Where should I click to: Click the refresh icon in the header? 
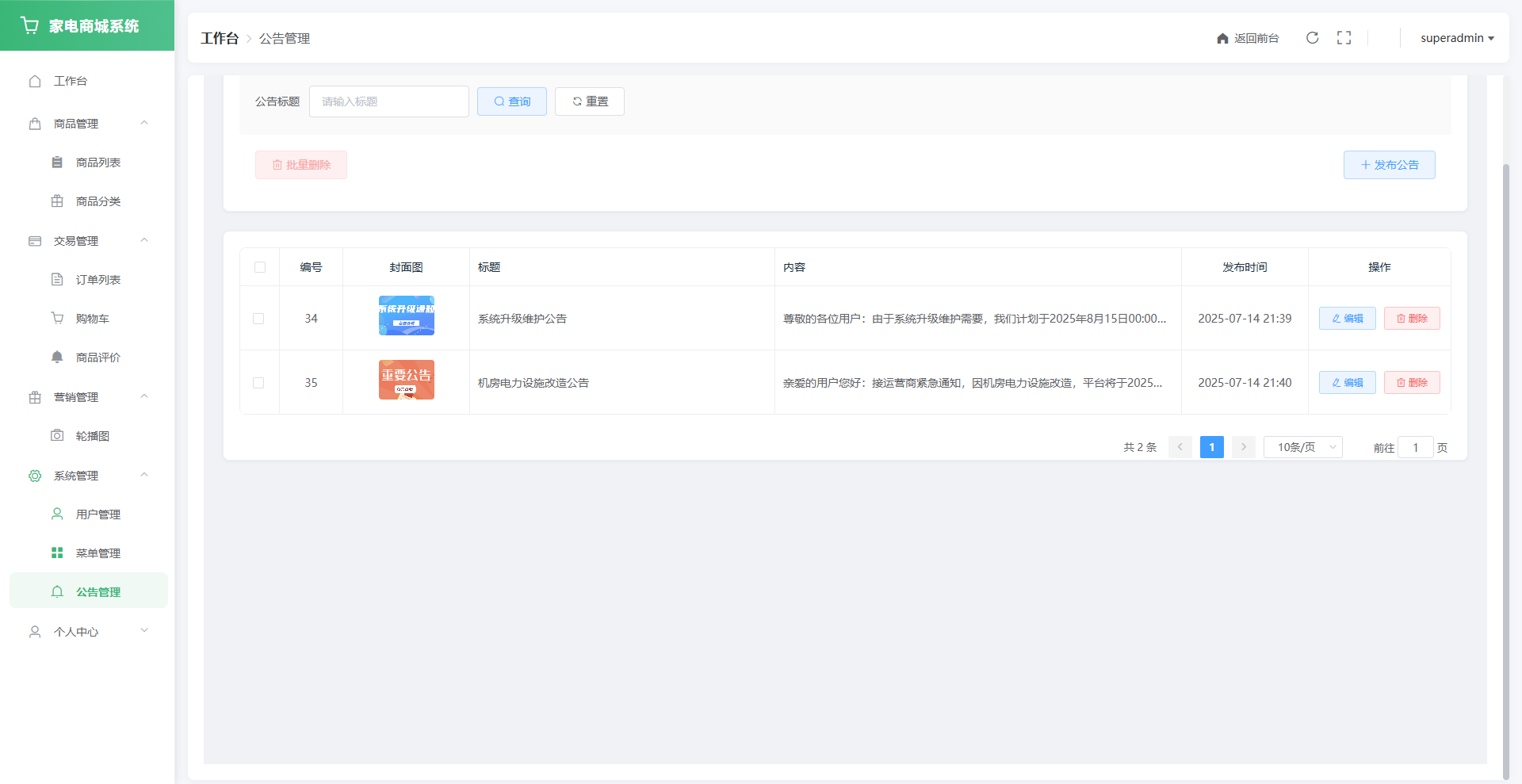[x=1312, y=38]
